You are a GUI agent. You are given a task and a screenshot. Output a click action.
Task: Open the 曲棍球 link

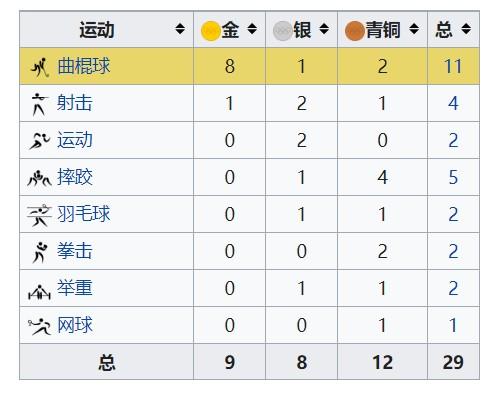pyautogui.click(x=84, y=66)
